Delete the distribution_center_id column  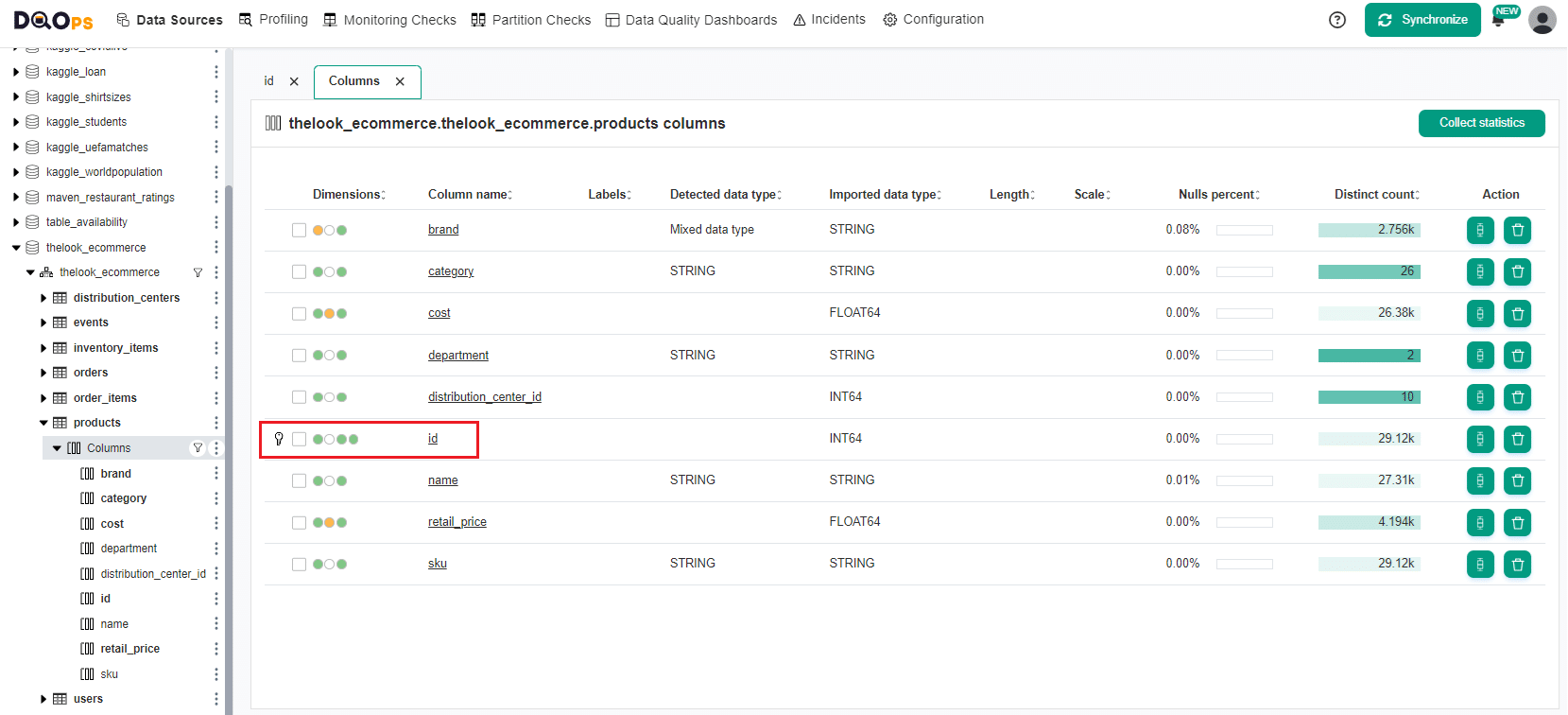pyautogui.click(x=1517, y=397)
